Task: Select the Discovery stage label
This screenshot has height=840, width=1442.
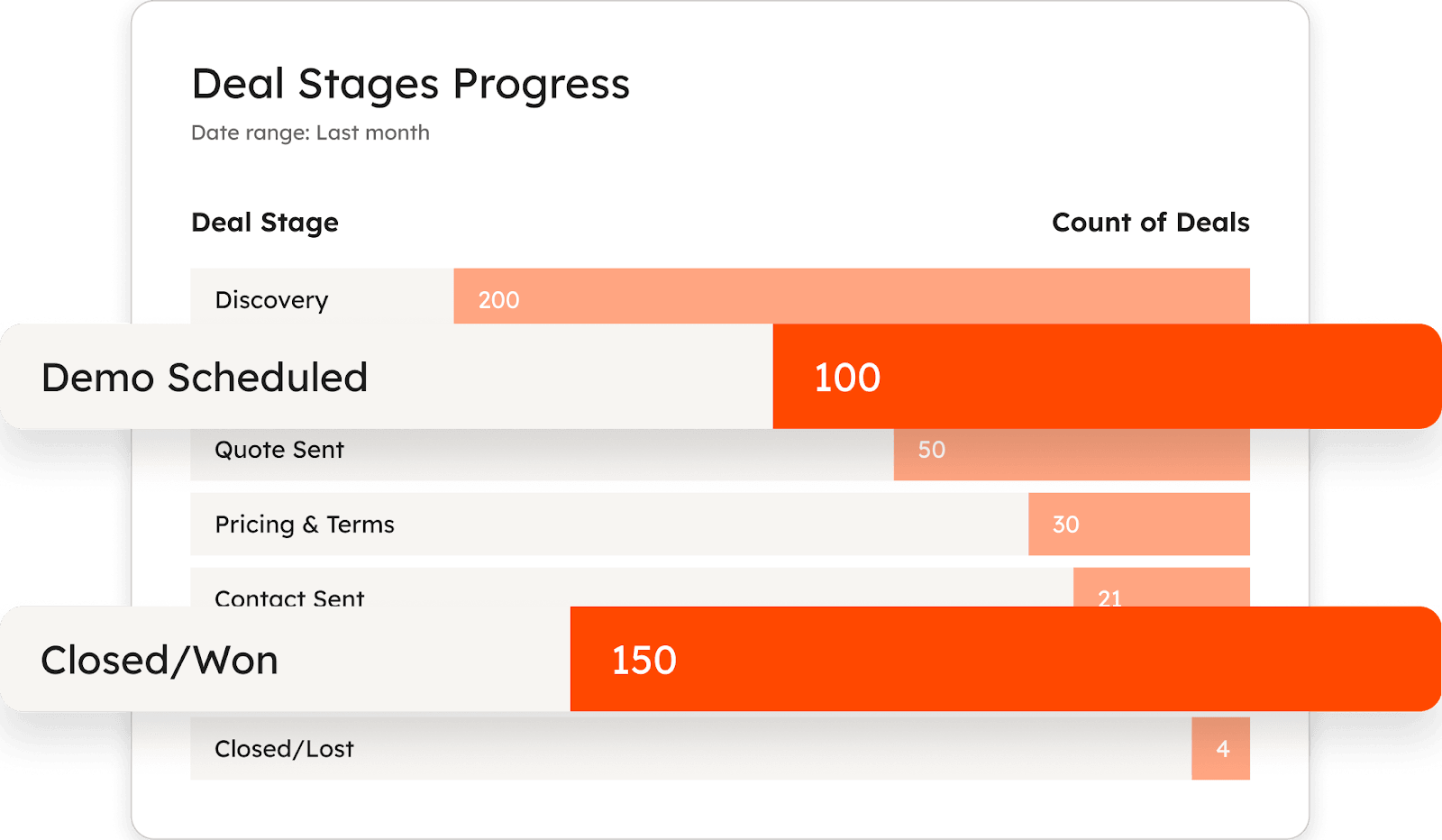Action: pos(271,300)
